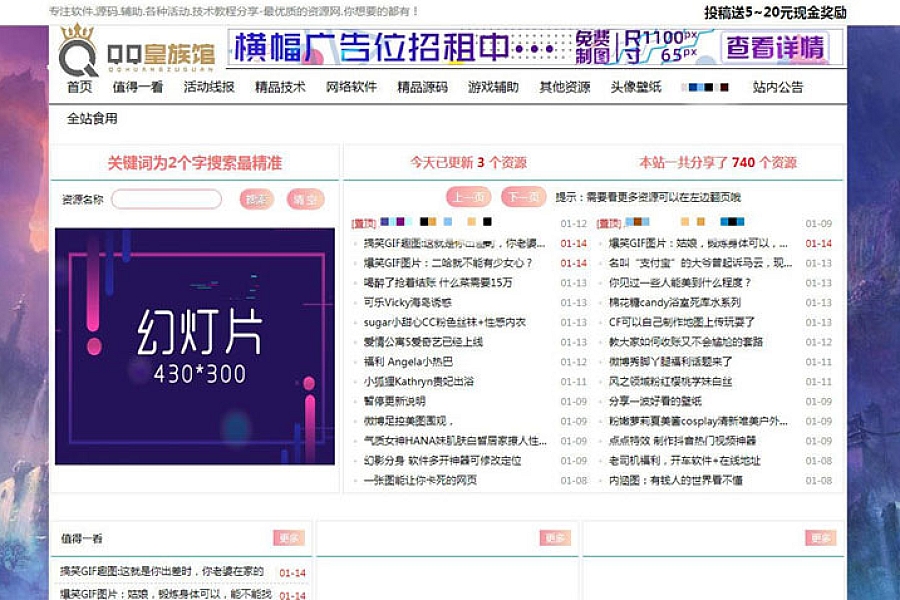Viewport: 900px width, 600px height.
Task: Click the 今天已更新 3 个资源 text
Action: point(468,162)
